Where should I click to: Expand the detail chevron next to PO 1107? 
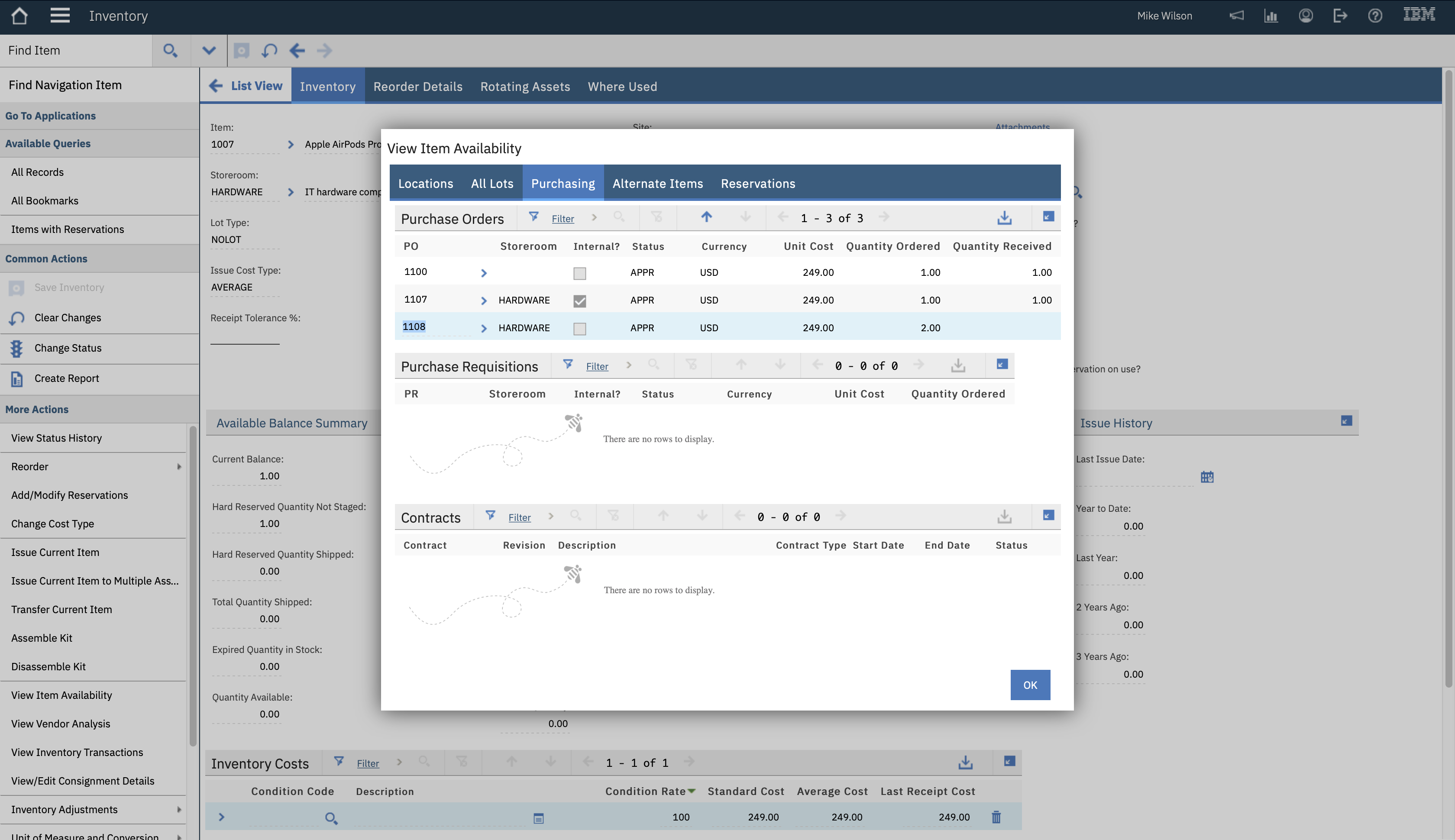click(483, 300)
